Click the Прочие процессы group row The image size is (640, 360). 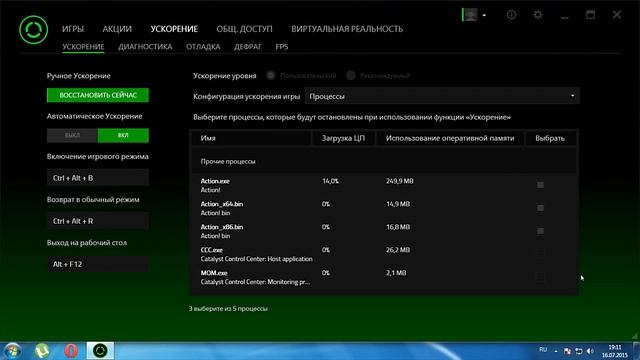pos(384,161)
